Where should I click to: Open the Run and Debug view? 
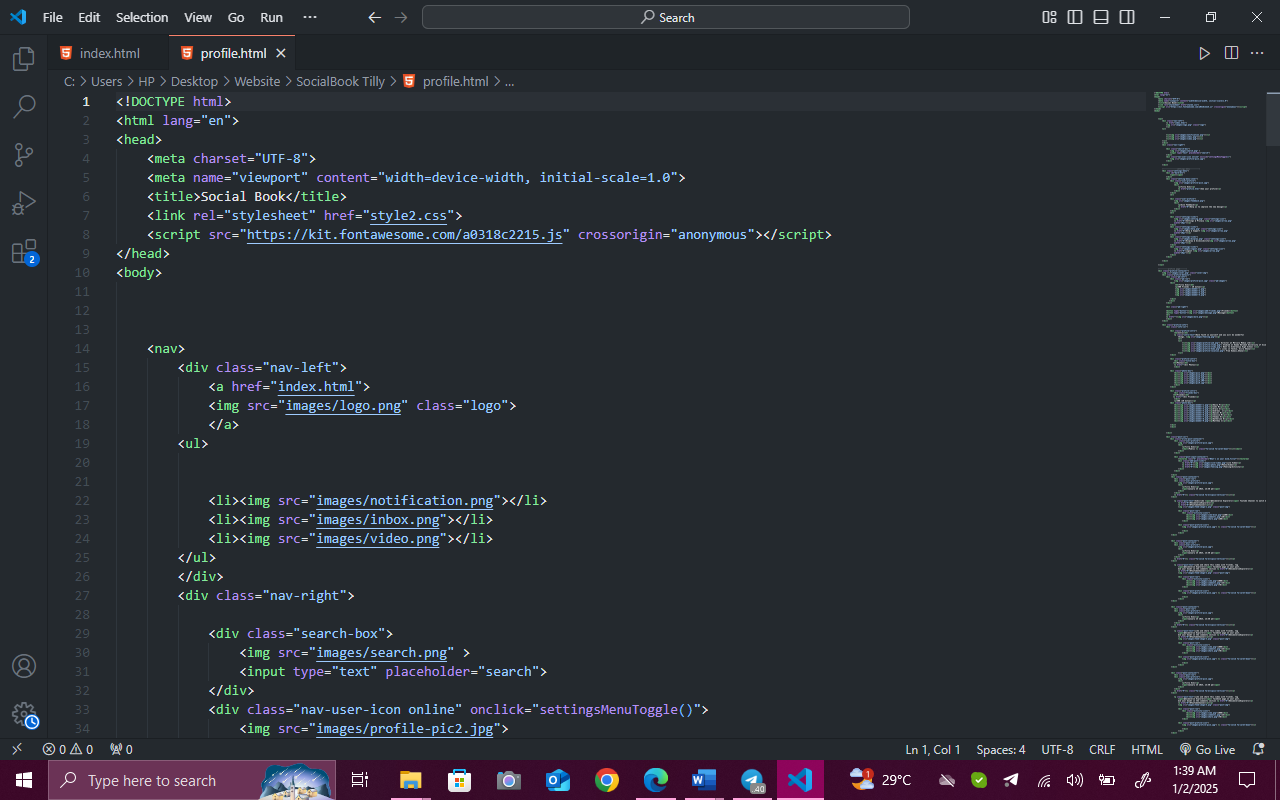[24, 203]
